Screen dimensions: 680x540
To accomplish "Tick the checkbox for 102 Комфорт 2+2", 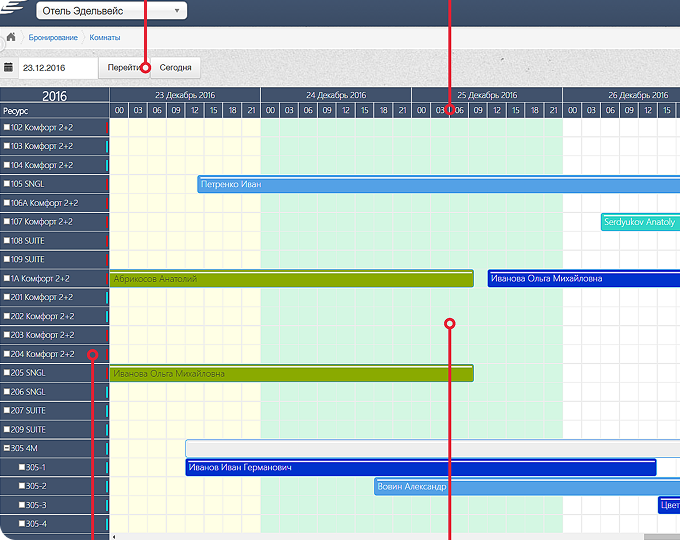I will tap(7, 127).
